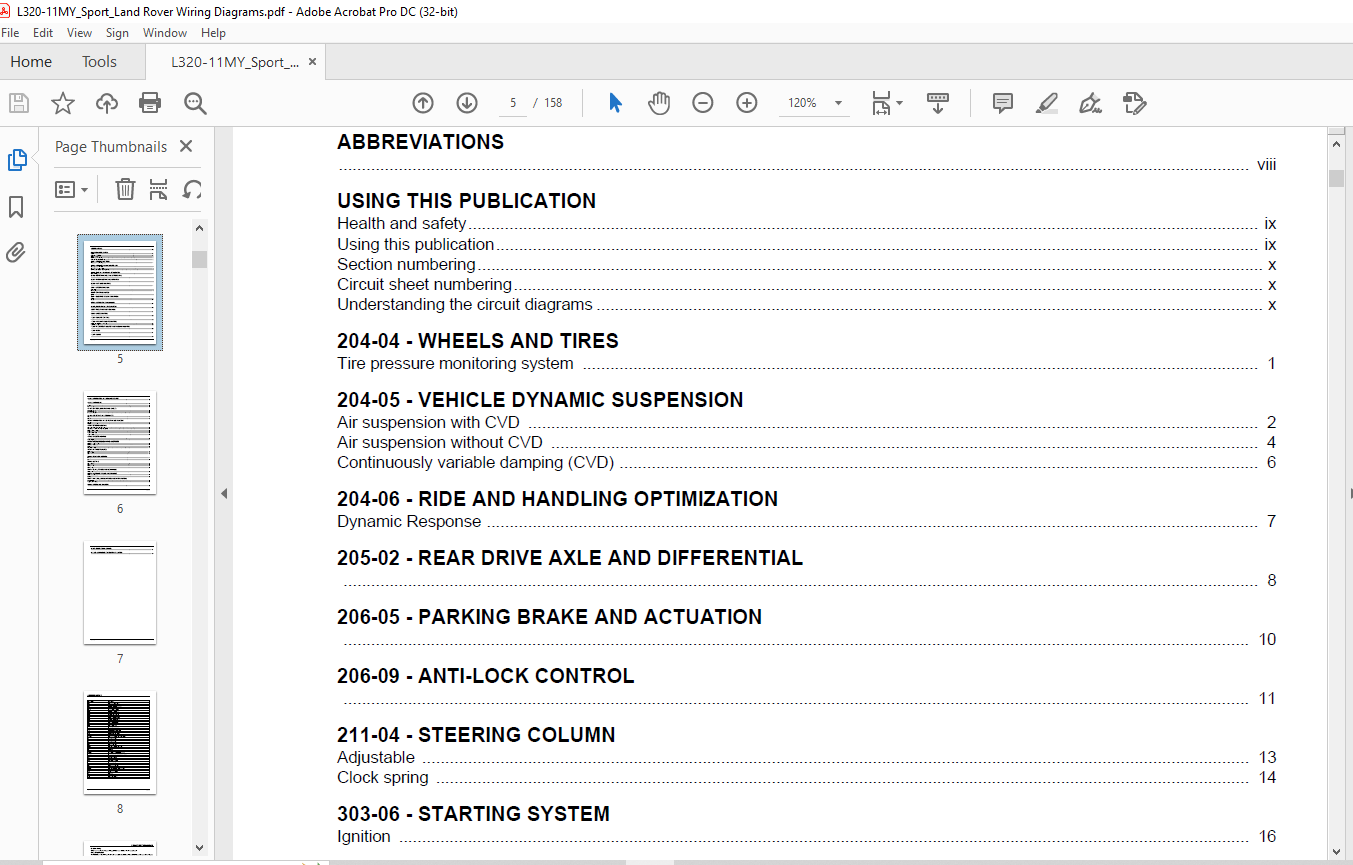Open the Edit menu

click(x=43, y=33)
